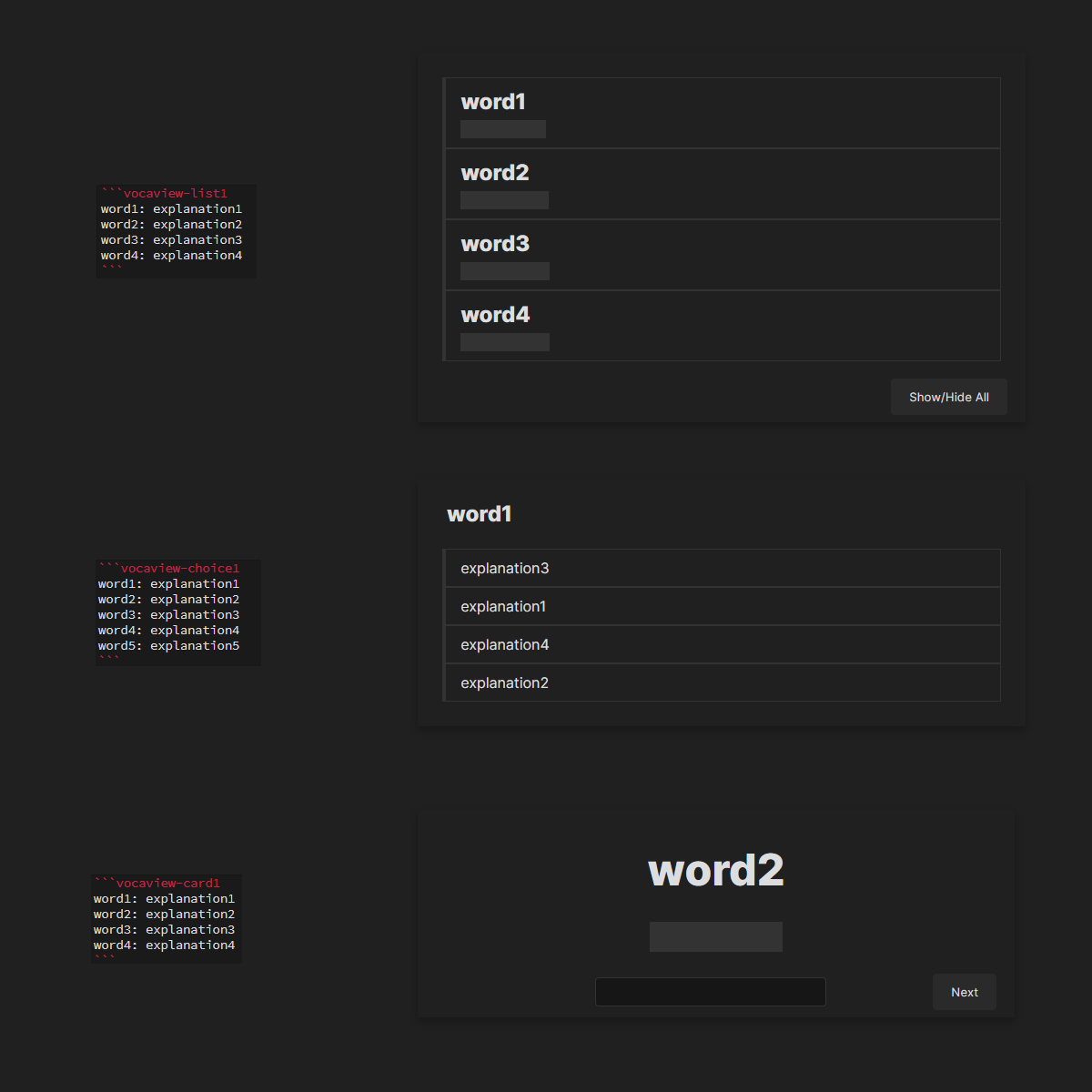Click the Next button on card
The width and height of the screenshot is (1092, 1092).
(x=965, y=992)
